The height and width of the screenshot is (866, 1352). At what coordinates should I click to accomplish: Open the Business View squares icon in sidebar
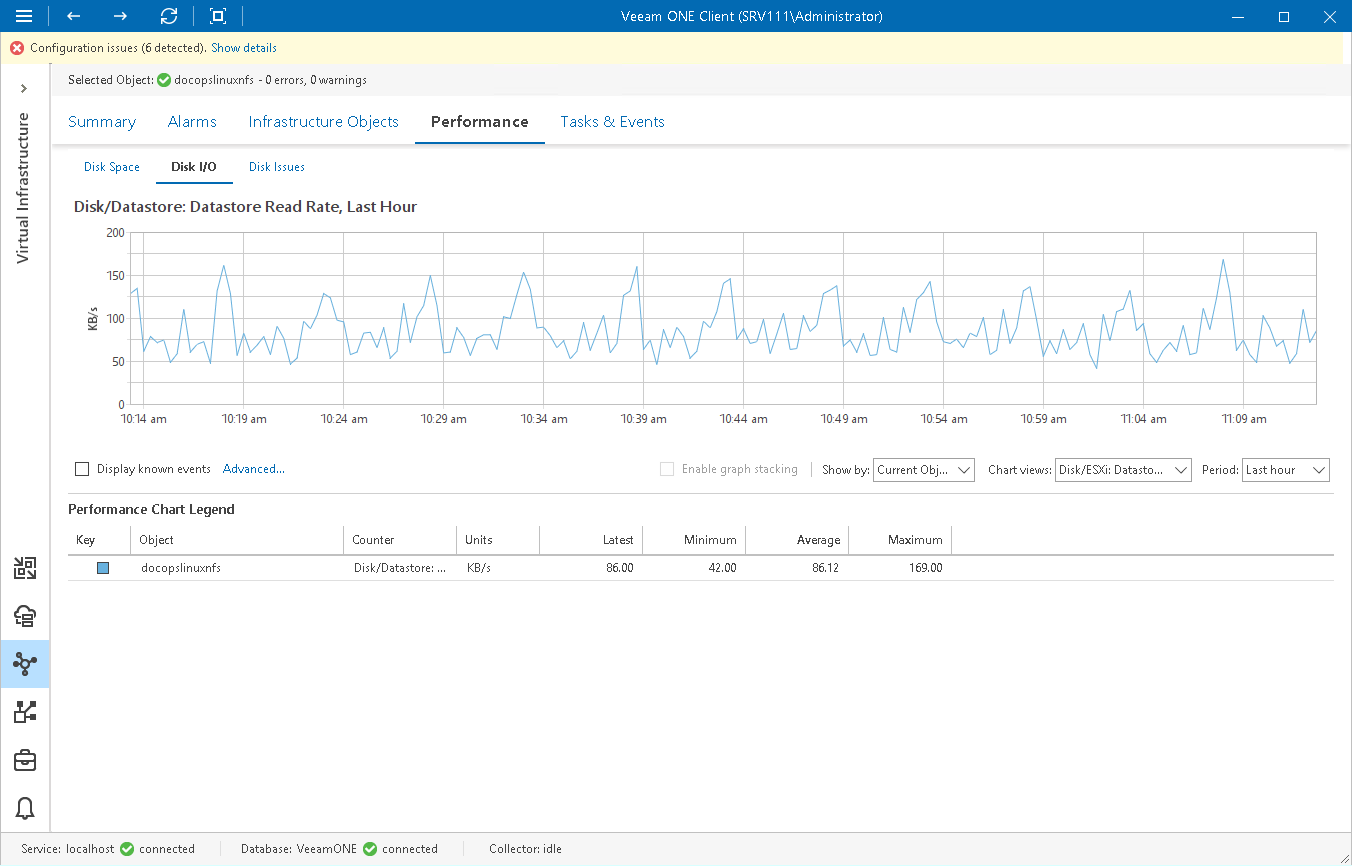[25, 712]
